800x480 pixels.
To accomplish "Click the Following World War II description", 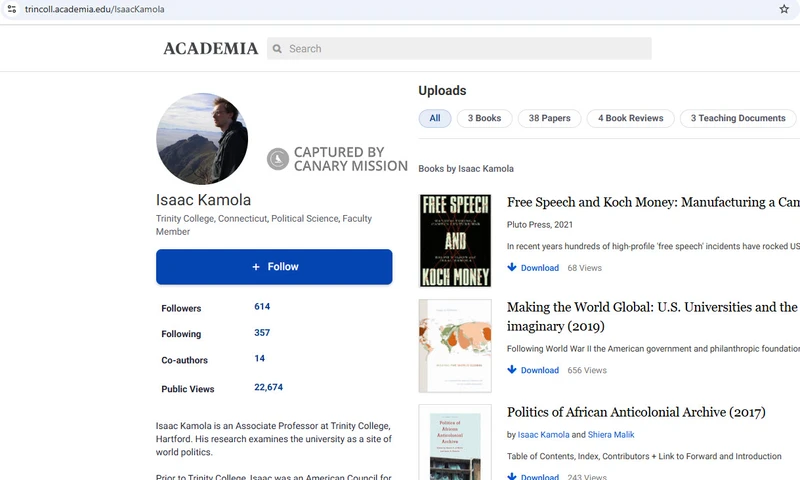I will tap(653, 349).
